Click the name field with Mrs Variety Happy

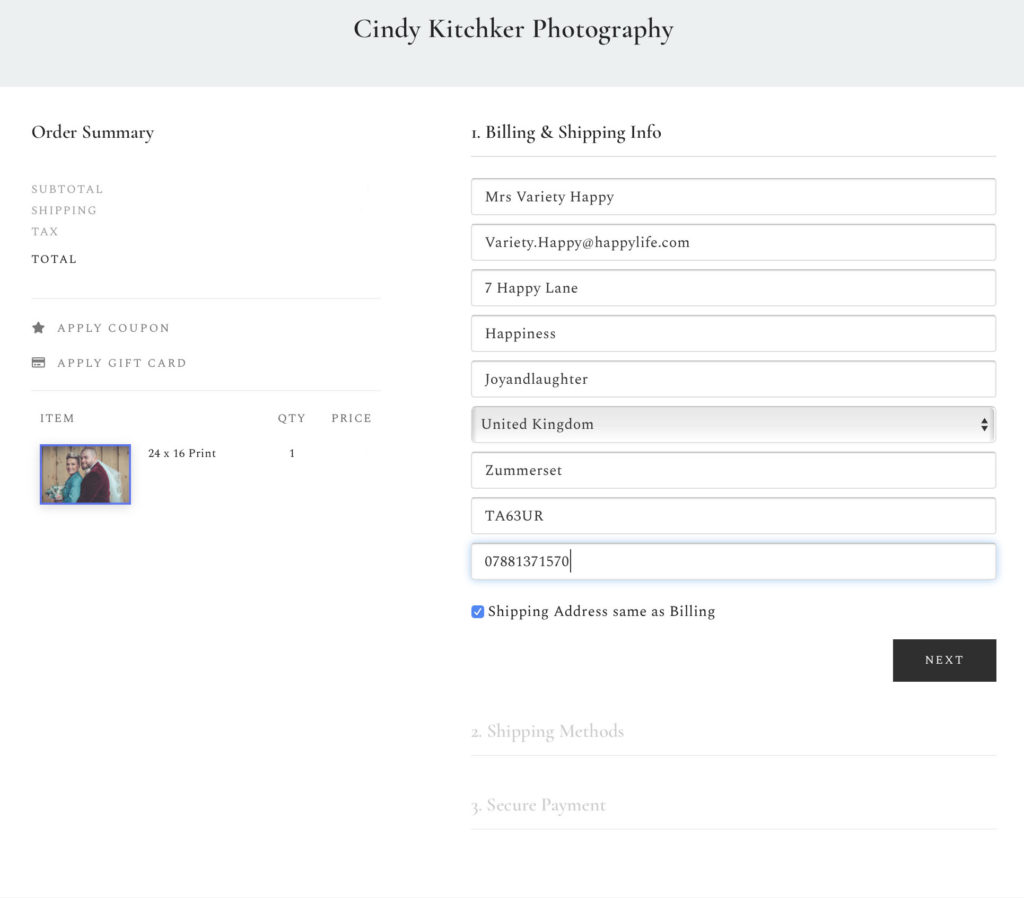click(x=733, y=197)
